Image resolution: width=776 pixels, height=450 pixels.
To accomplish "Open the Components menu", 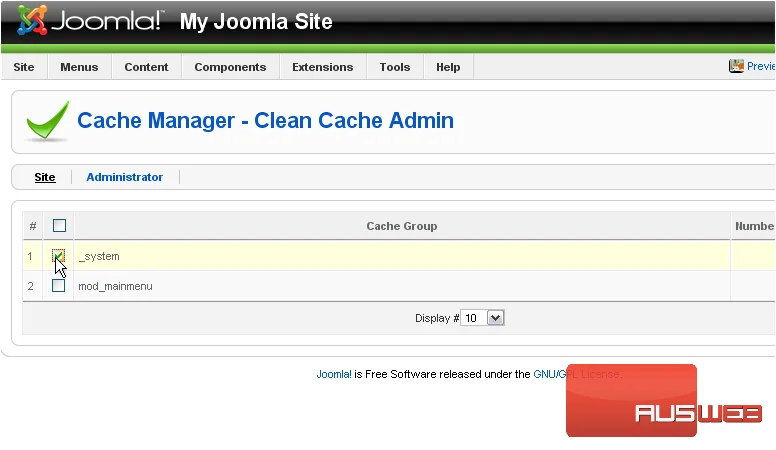I will tap(230, 67).
